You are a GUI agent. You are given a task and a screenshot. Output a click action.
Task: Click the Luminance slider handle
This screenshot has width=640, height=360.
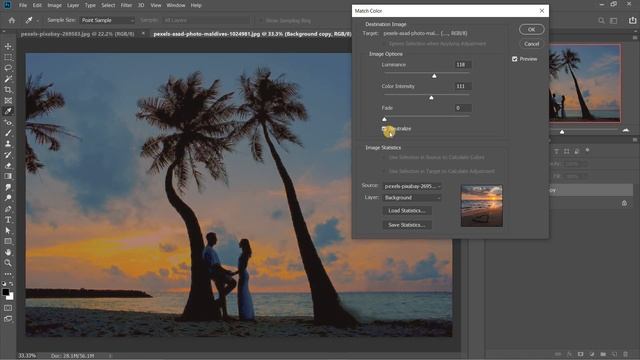tap(434, 76)
